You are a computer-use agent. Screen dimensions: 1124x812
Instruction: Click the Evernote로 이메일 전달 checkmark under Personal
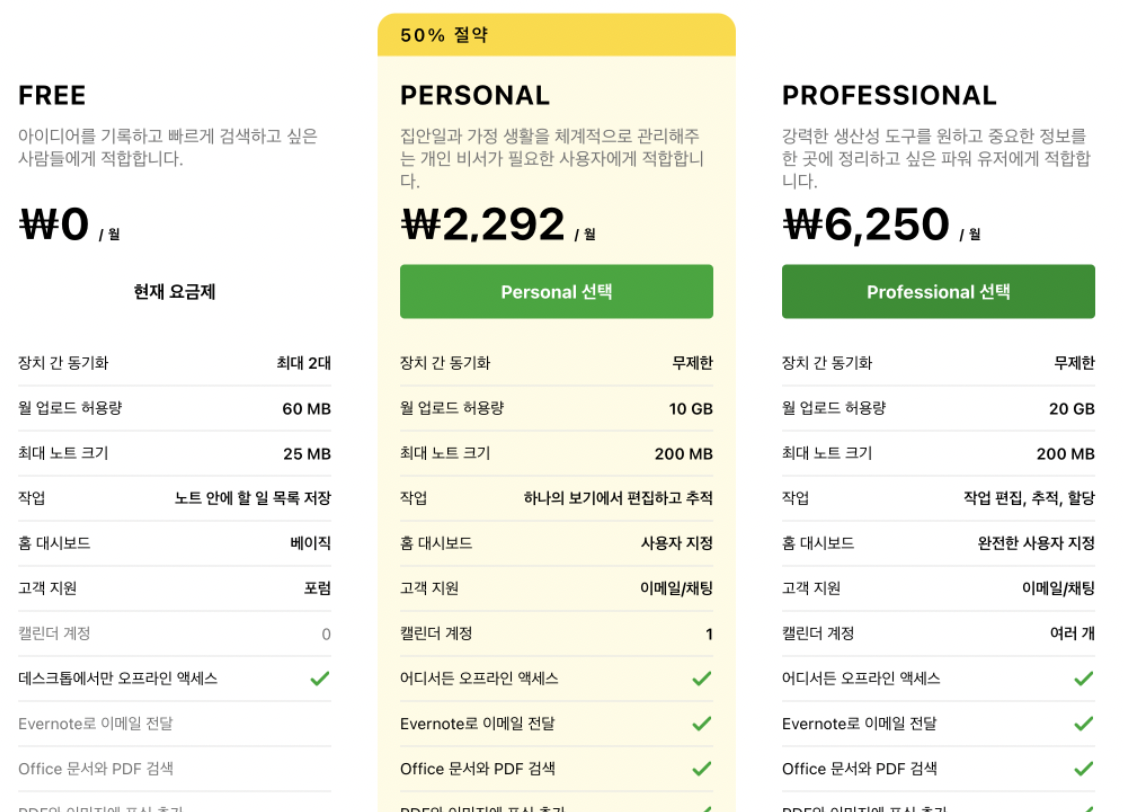(x=704, y=723)
